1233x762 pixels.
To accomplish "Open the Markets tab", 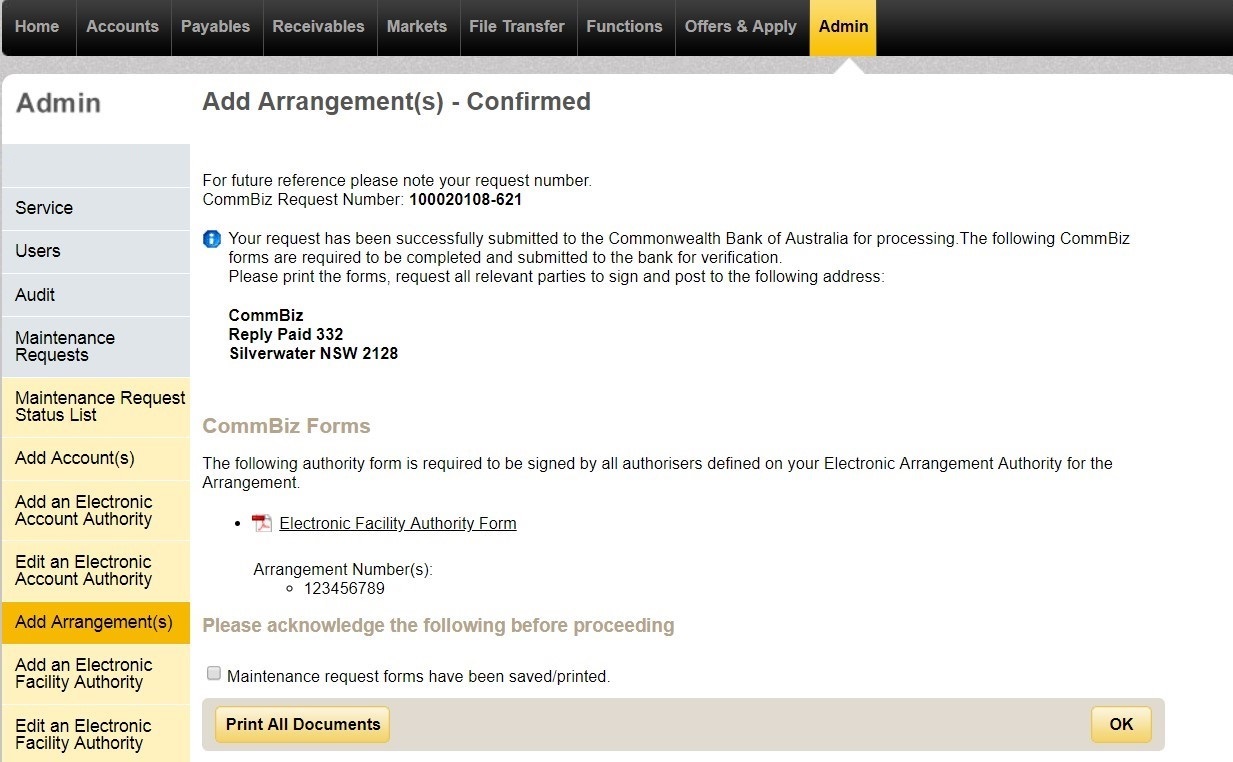I will [417, 27].
